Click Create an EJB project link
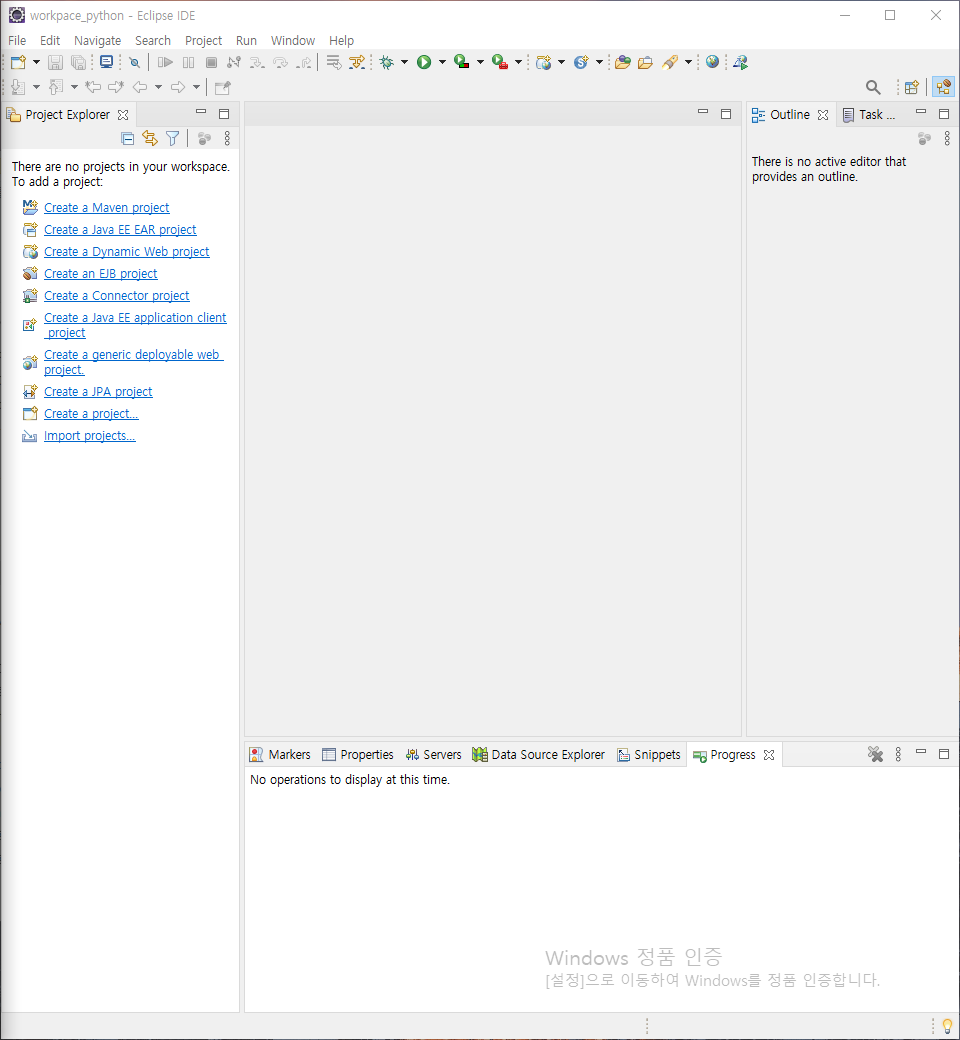 pyautogui.click(x=101, y=273)
